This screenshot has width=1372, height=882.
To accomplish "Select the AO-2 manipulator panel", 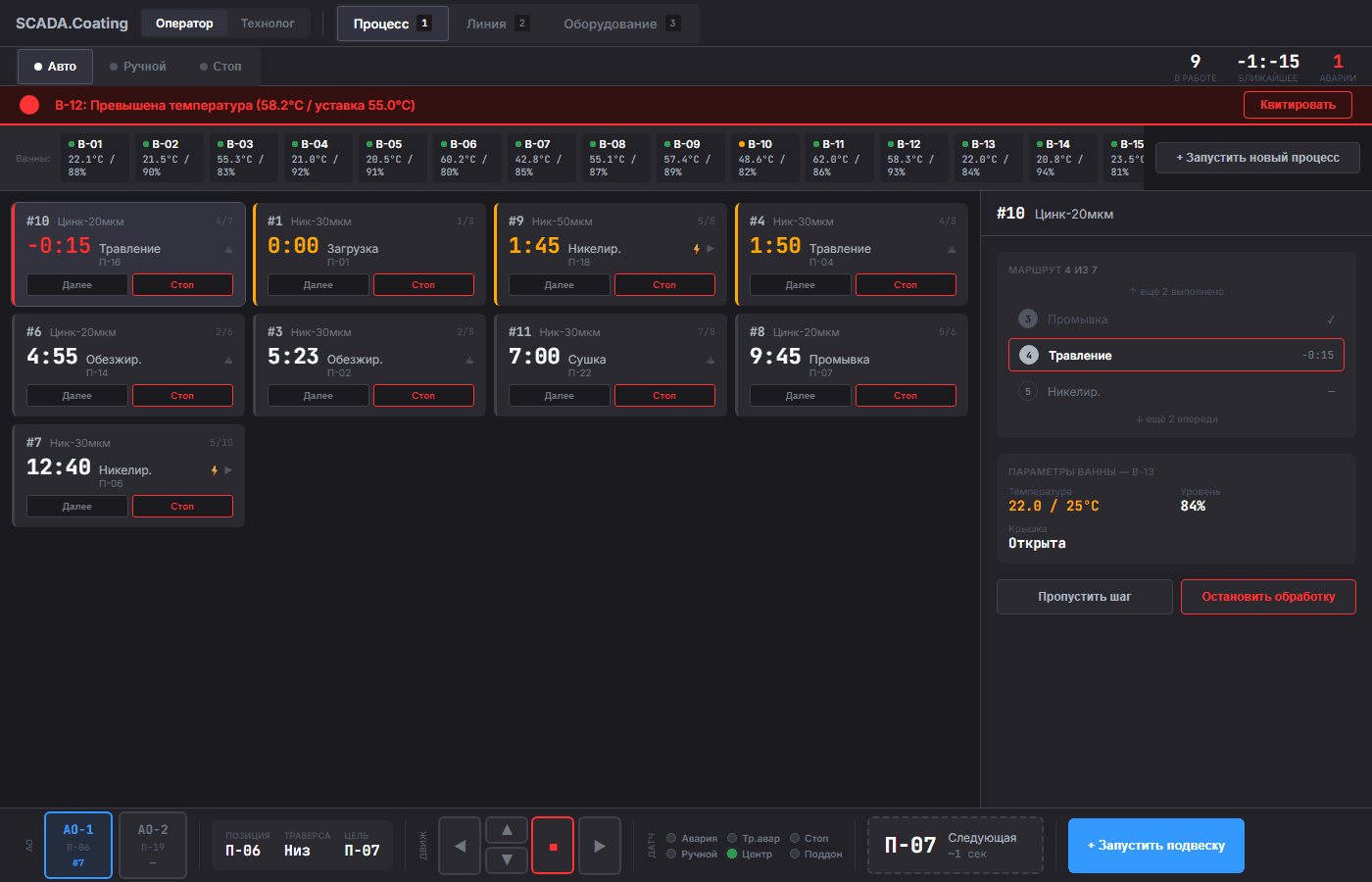I will [x=152, y=844].
